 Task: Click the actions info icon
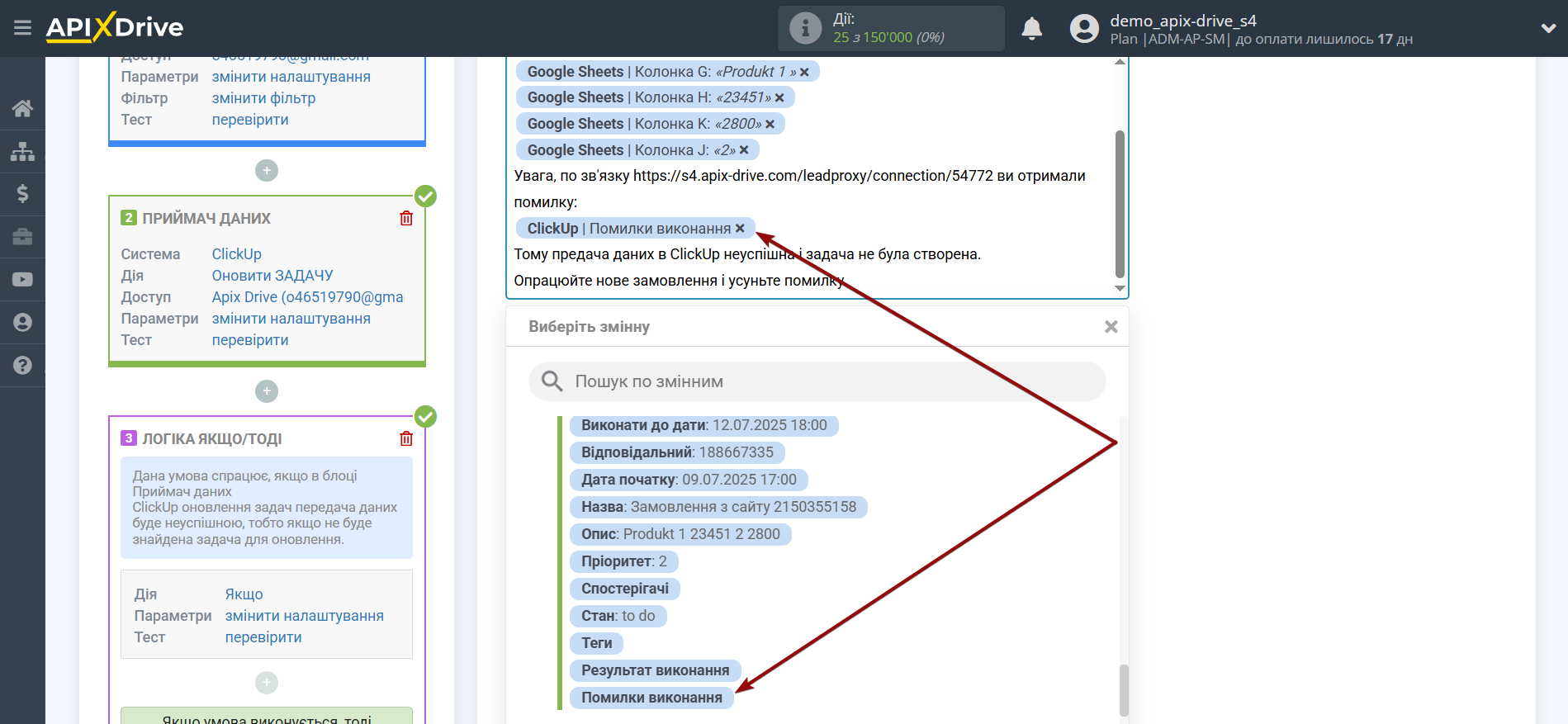pyautogui.click(x=805, y=28)
